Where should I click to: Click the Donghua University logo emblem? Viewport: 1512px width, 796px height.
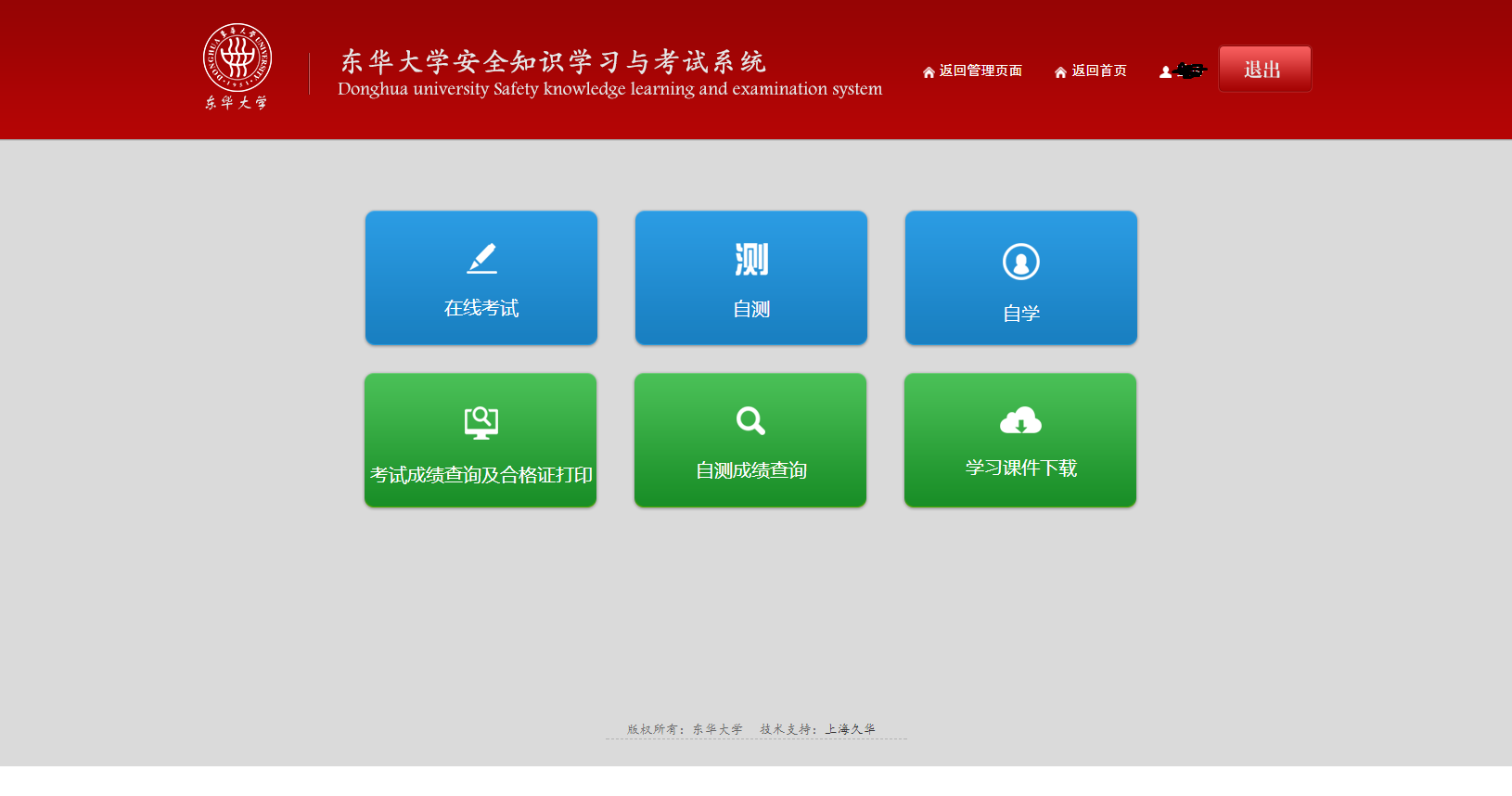tap(237, 58)
